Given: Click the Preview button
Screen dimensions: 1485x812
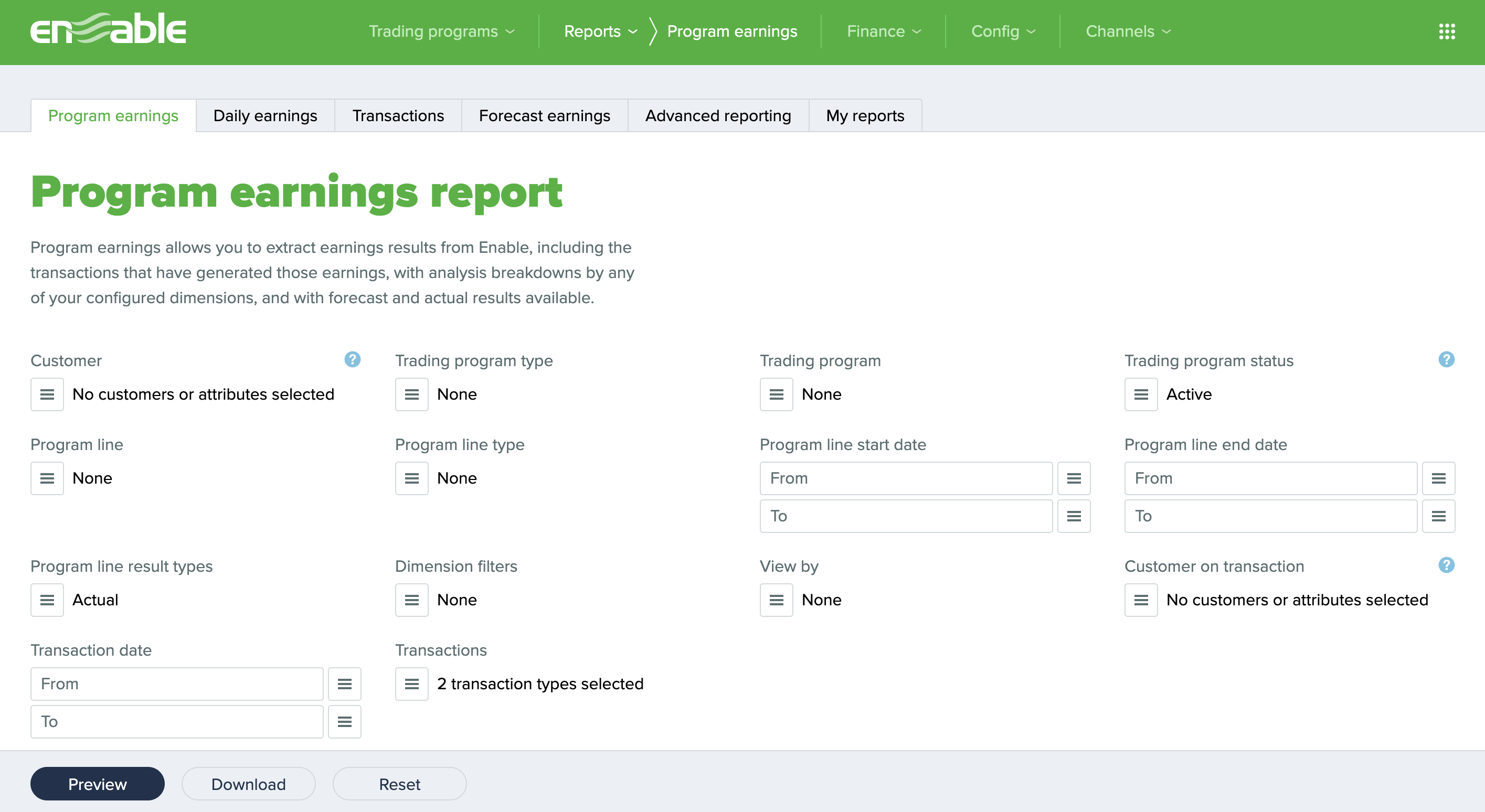Looking at the screenshot, I should coord(98,784).
